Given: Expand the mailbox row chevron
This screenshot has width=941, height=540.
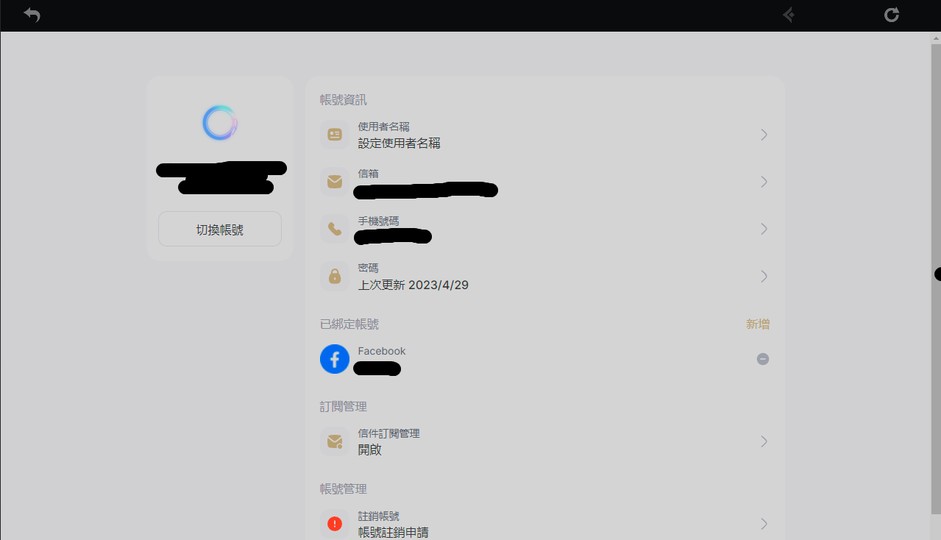Looking at the screenshot, I should pos(764,181).
